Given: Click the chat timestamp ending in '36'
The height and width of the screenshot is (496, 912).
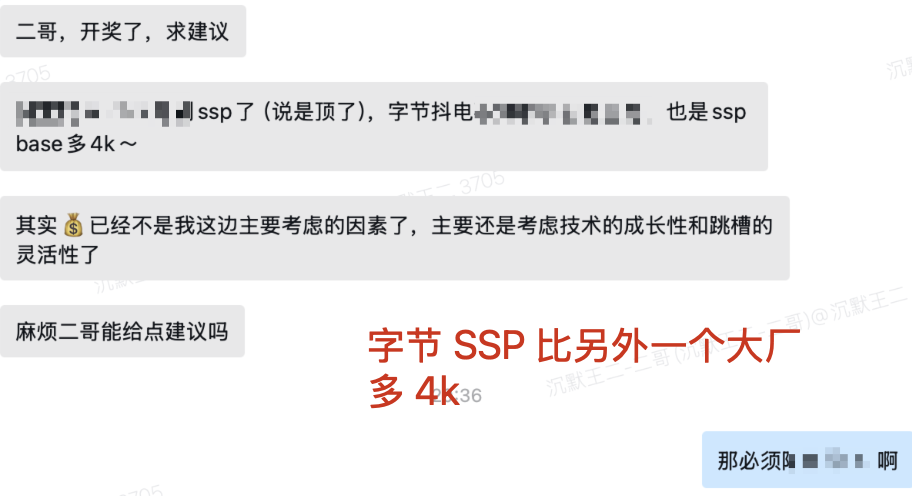Looking at the screenshot, I should (x=459, y=395).
